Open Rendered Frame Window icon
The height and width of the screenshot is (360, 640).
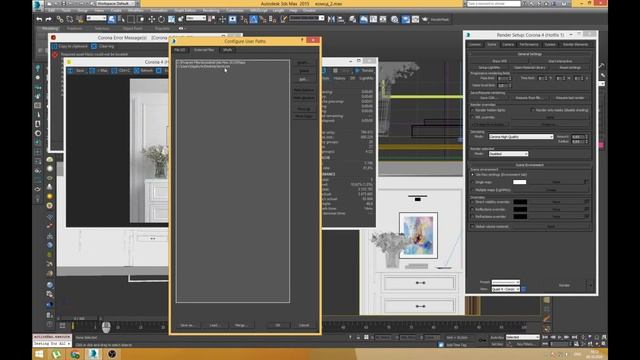pos(415,19)
